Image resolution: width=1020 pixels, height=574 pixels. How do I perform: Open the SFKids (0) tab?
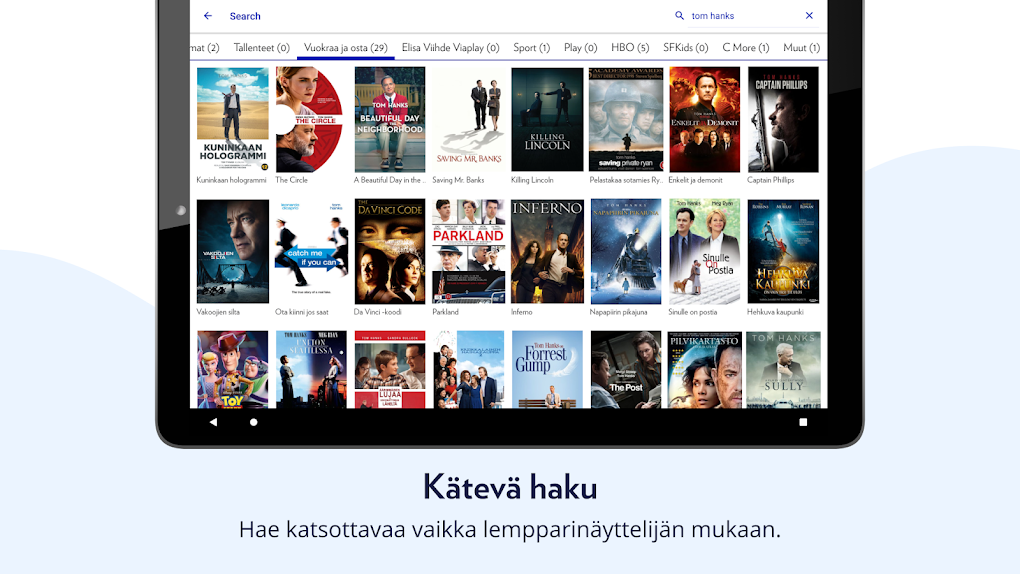click(686, 48)
